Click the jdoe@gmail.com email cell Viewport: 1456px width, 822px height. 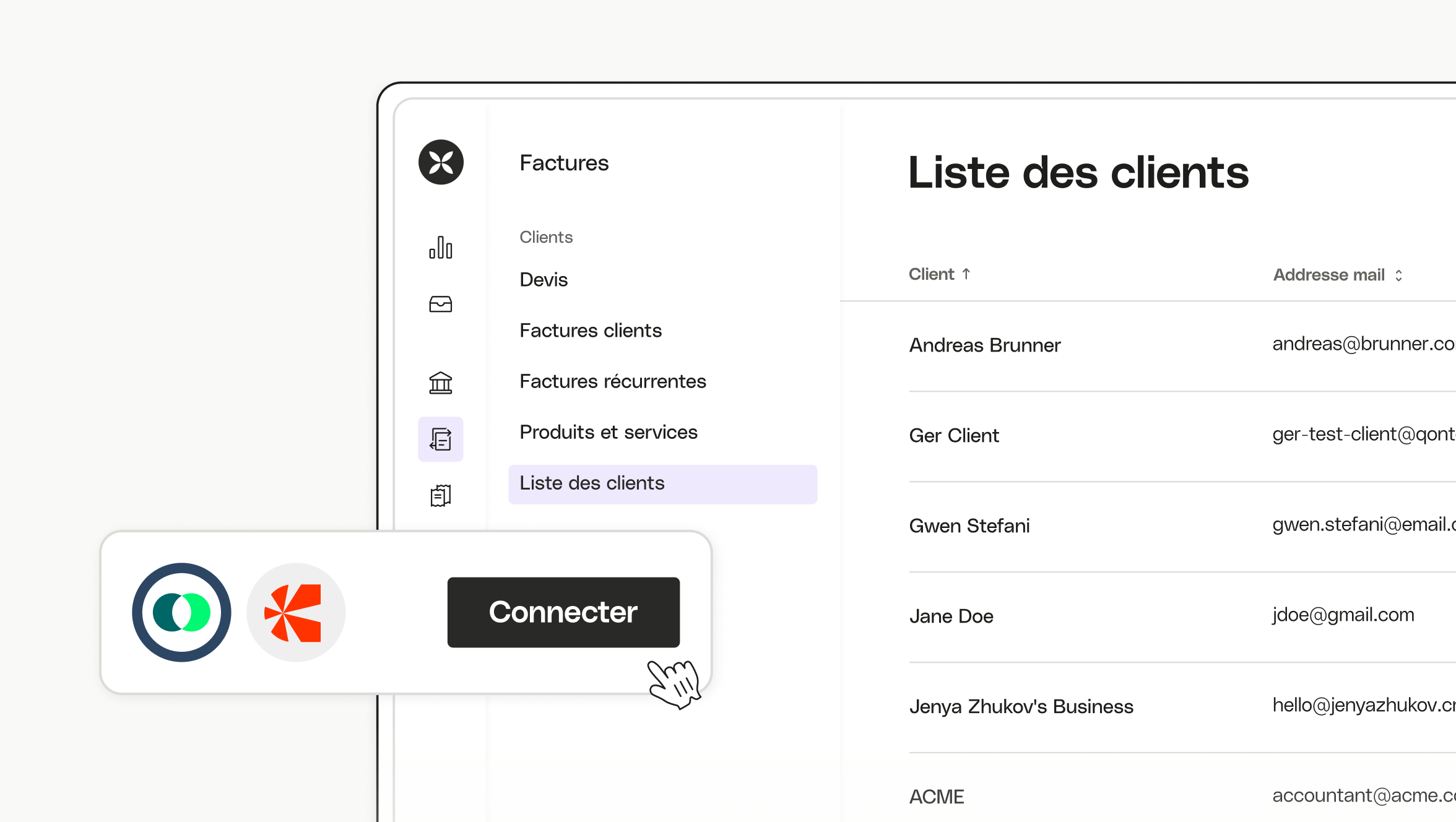click(x=1343, y=615)
